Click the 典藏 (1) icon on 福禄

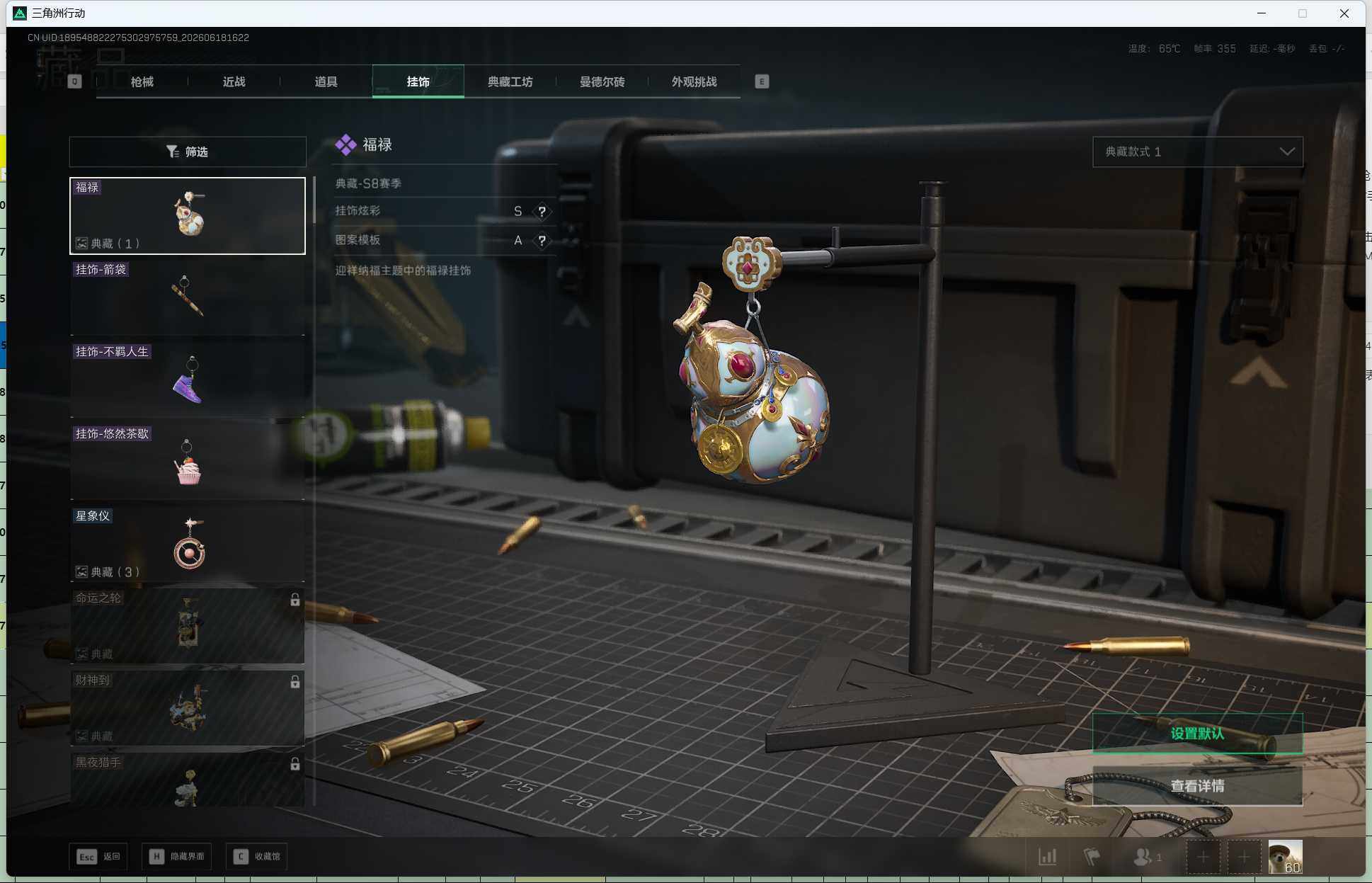point(82,244)
